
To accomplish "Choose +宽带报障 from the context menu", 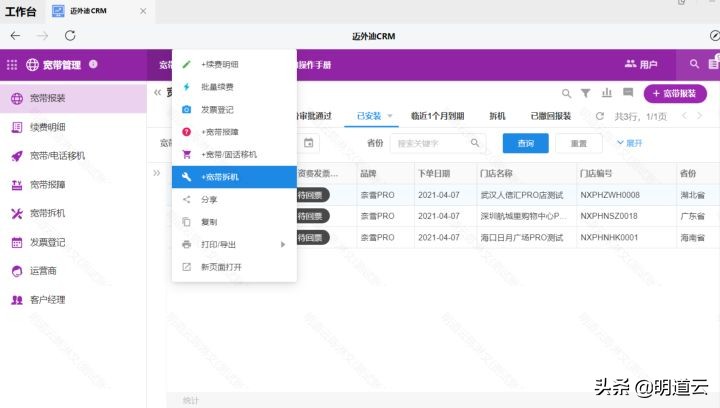I will [234, 132].
